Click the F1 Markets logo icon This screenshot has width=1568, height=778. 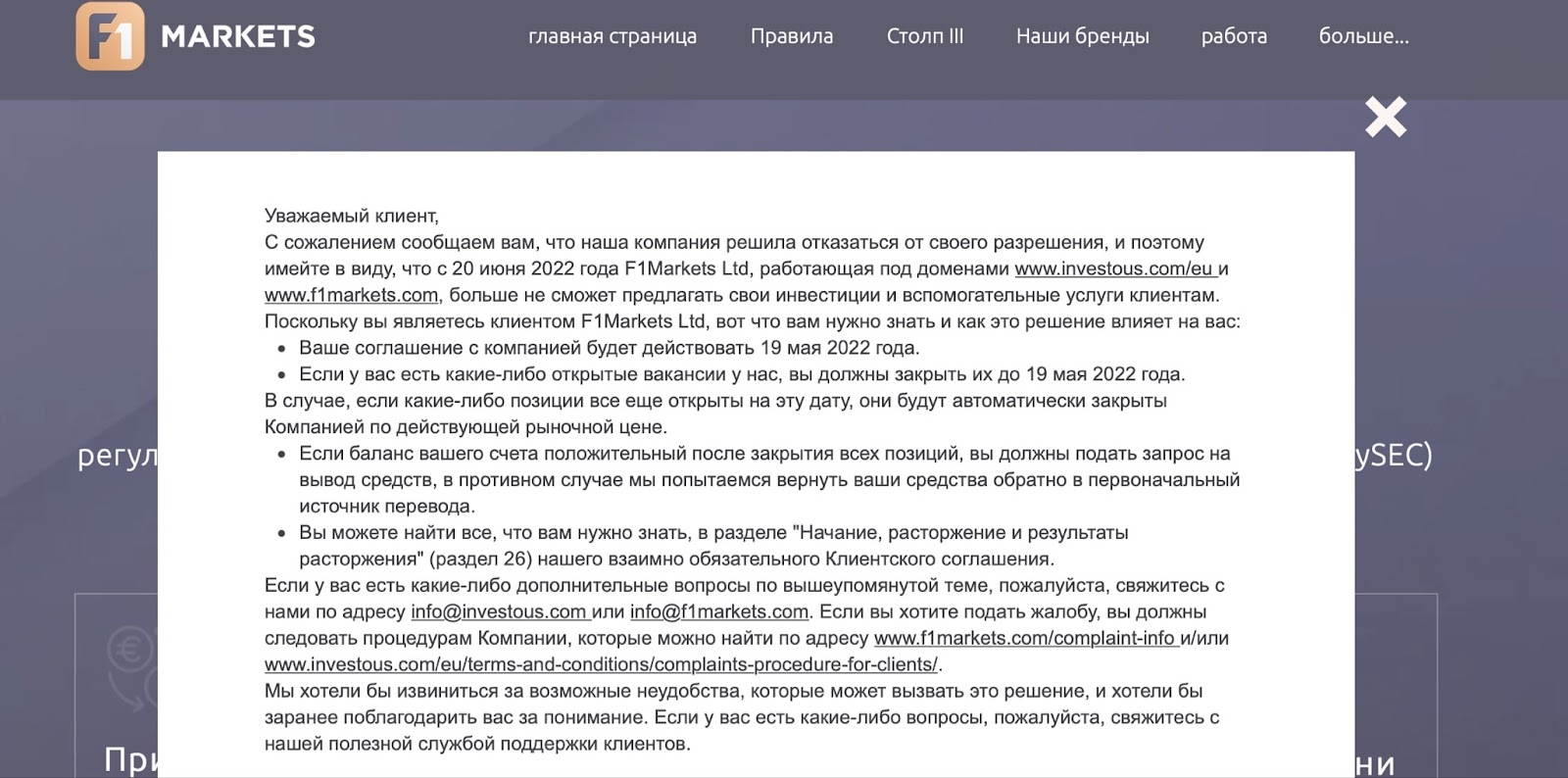coord(110,36)
